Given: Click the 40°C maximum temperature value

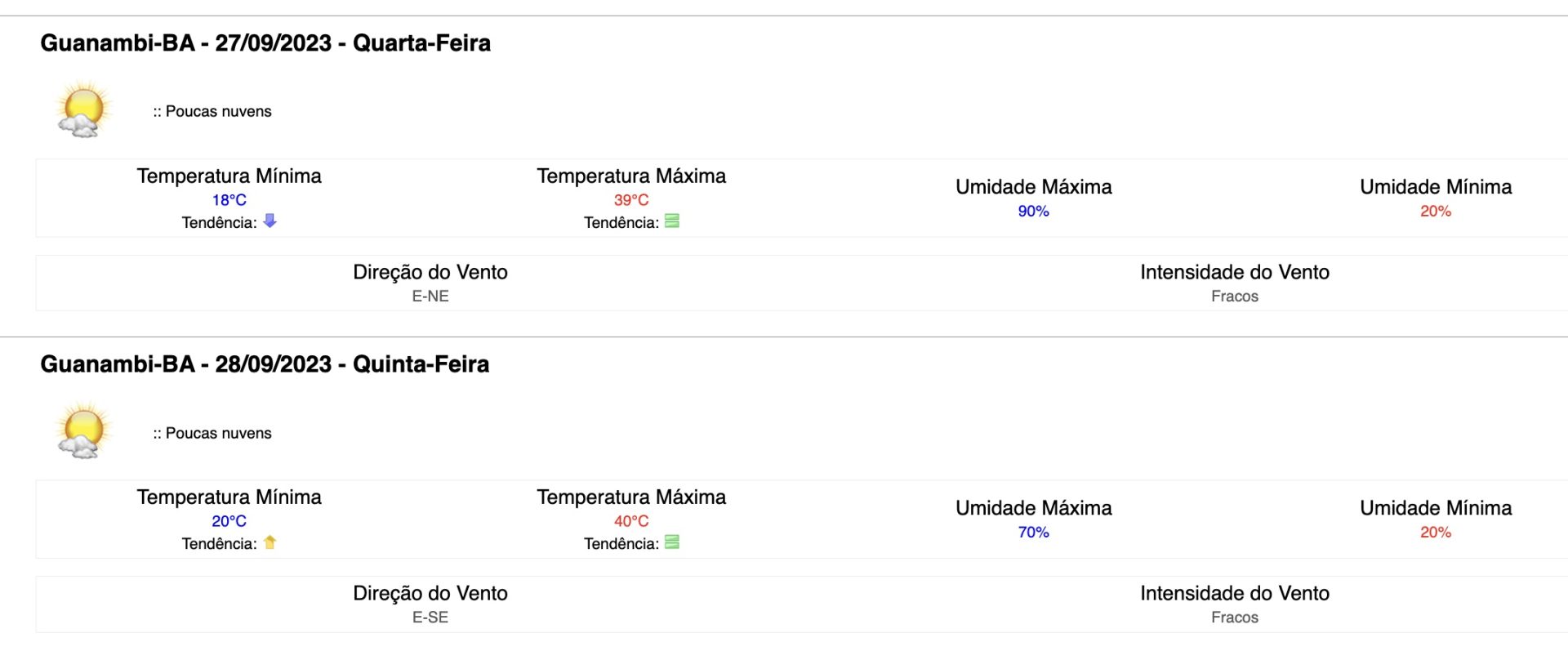Looking at the screenshot, I should tap(631, 520).
